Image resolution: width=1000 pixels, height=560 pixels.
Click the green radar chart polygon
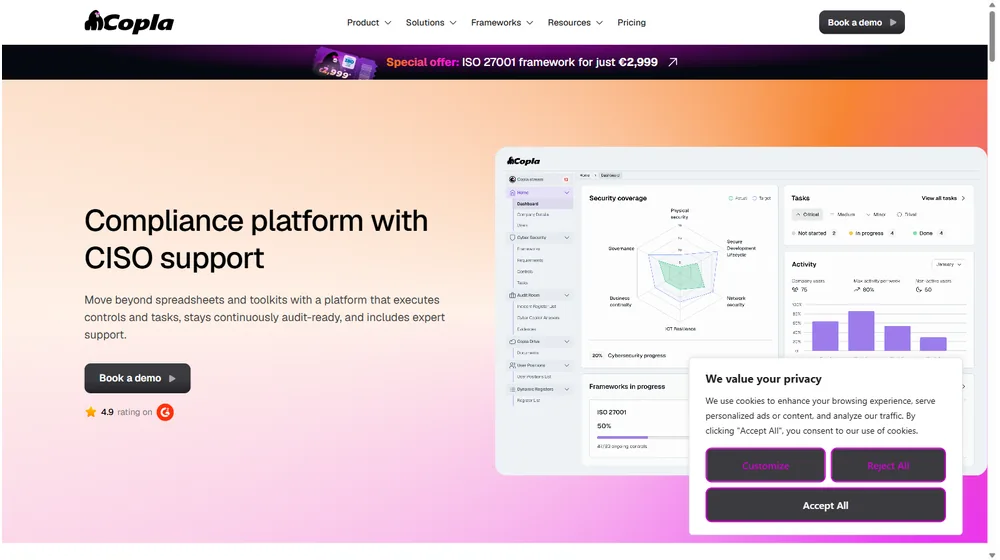tap(681, 273)
